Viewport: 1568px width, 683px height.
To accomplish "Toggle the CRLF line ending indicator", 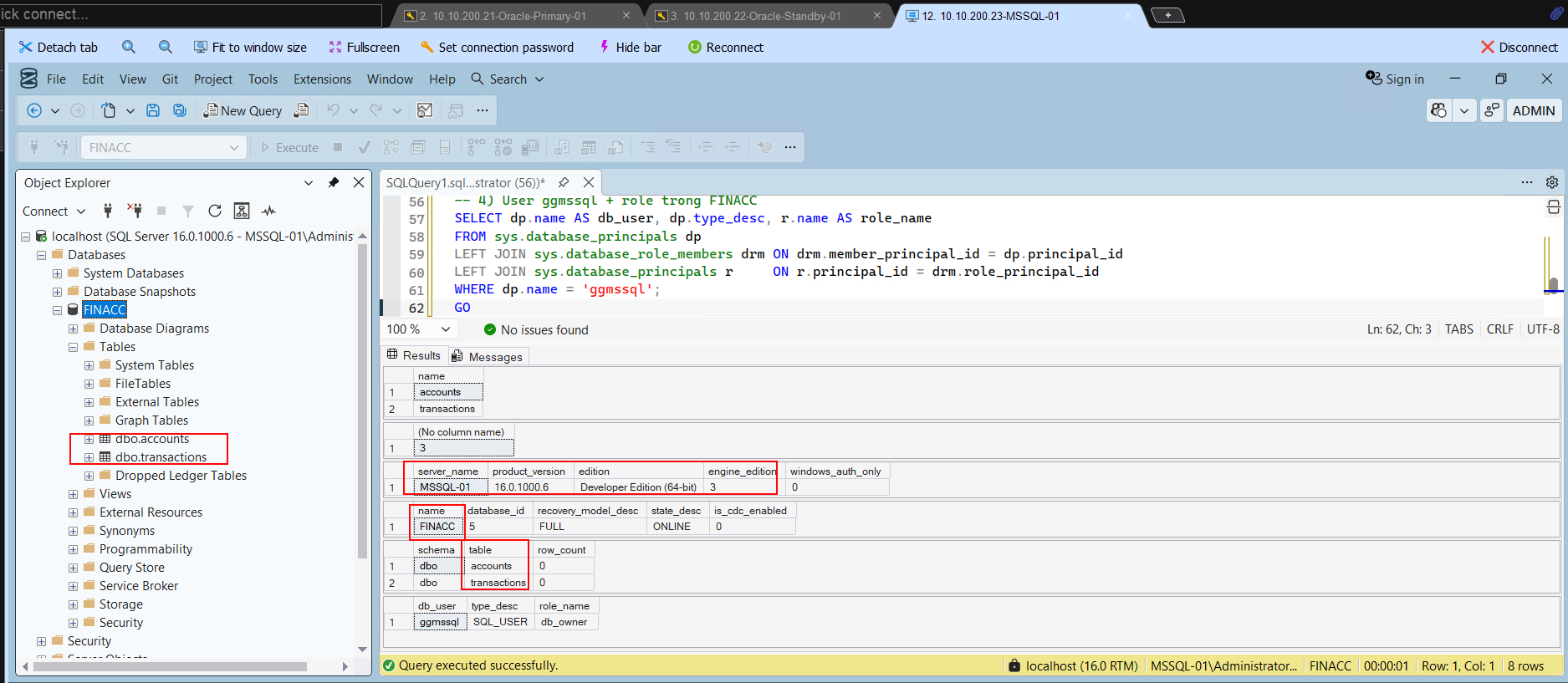I will coord(1500,329).
